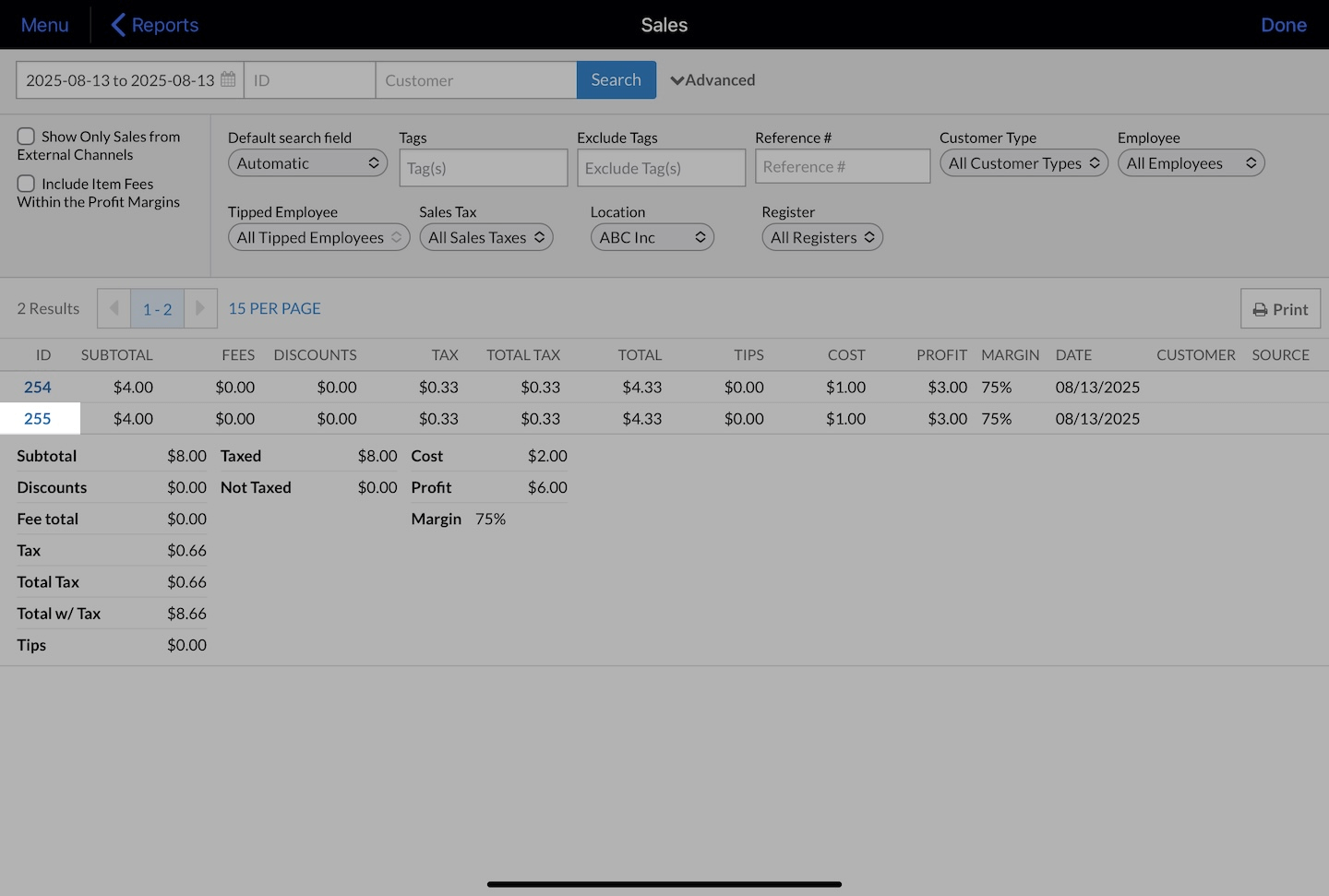Open the All Sales Taxes dropdown
Image resolution: width=1329 pixels, height=896 pixels.
[x=485, y=237]
